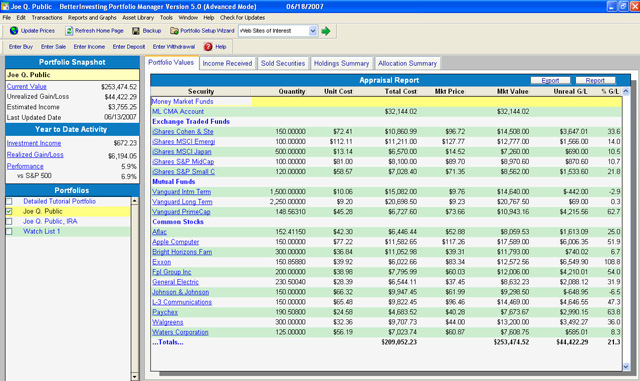Open the Realized Gain/Loss link
640x381 pixels.
click(x=35, y=155)
